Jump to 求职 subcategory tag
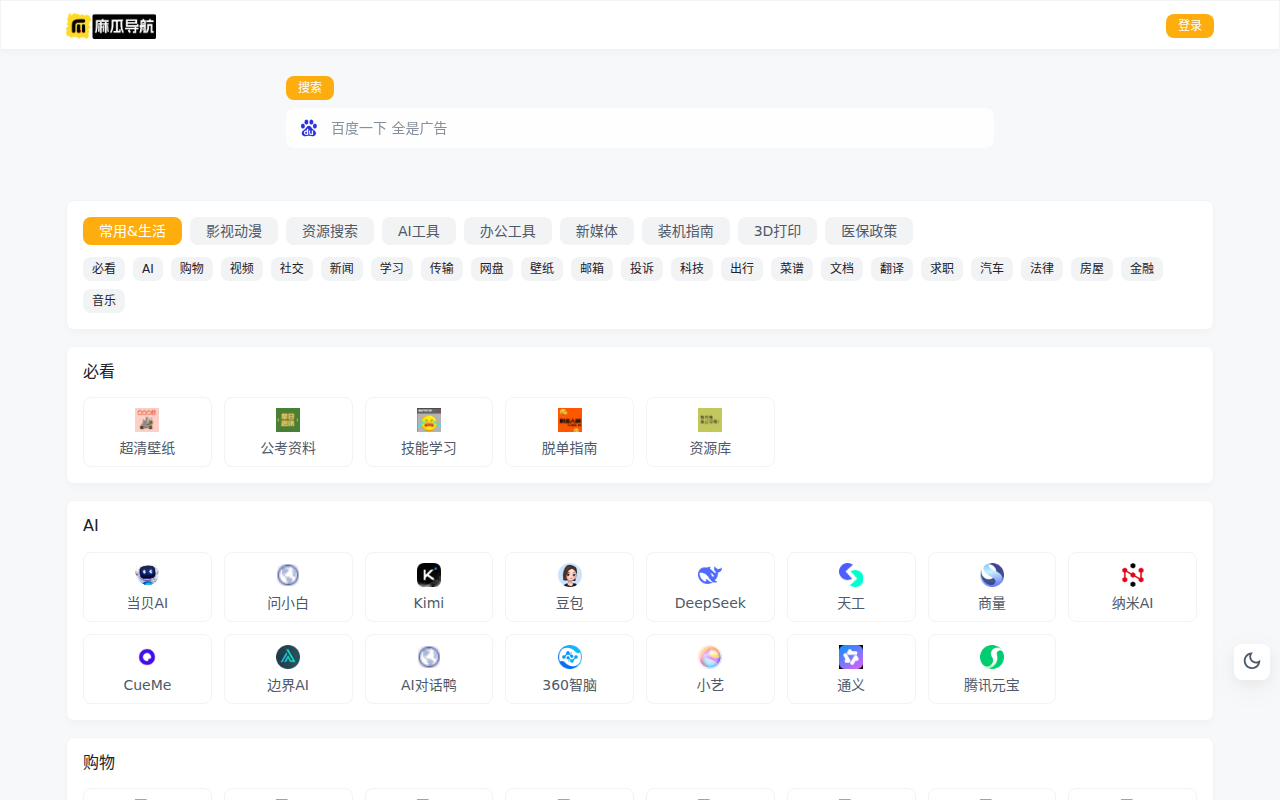The image size is (1280, 800). [x=942, y=269]
